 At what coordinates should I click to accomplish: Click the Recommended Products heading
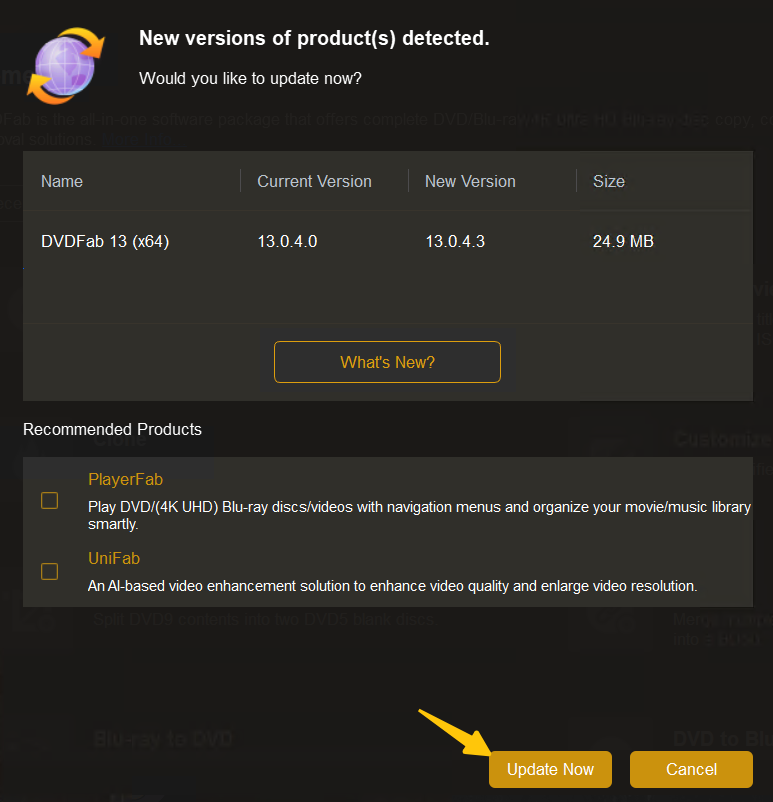point(112,429)
